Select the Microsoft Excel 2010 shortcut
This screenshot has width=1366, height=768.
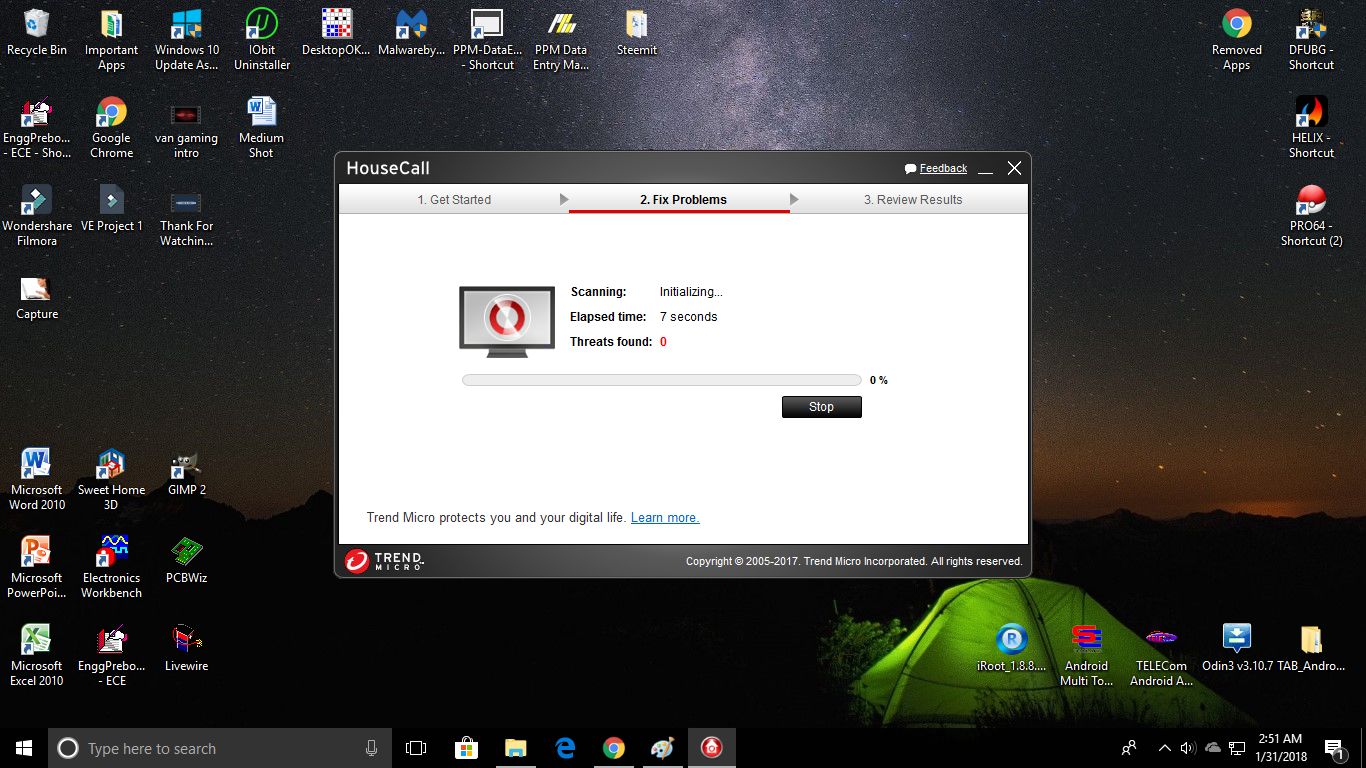tap(37, 656)
